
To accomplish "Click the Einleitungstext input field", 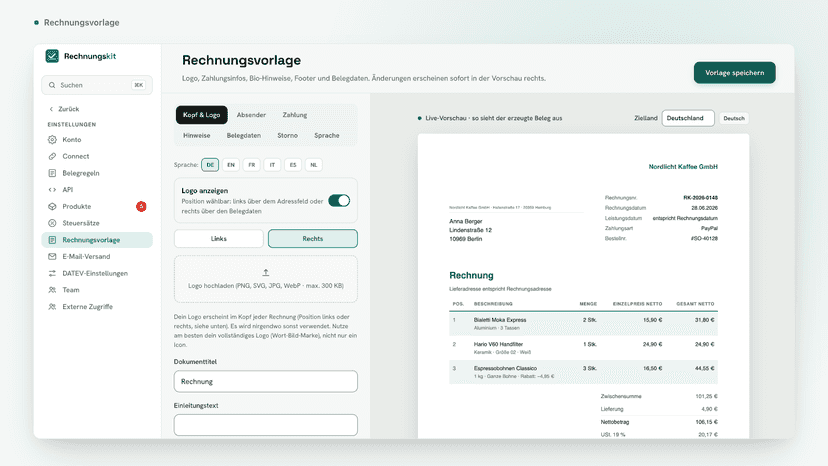I will pos(266,425).
